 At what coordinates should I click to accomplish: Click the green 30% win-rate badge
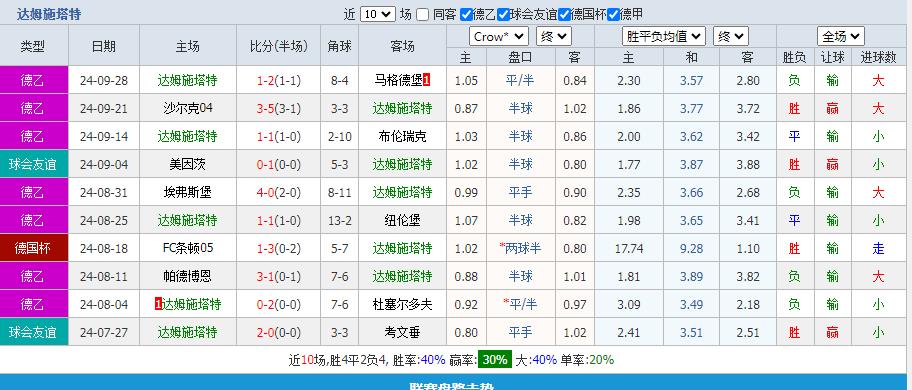click(494, 360)
